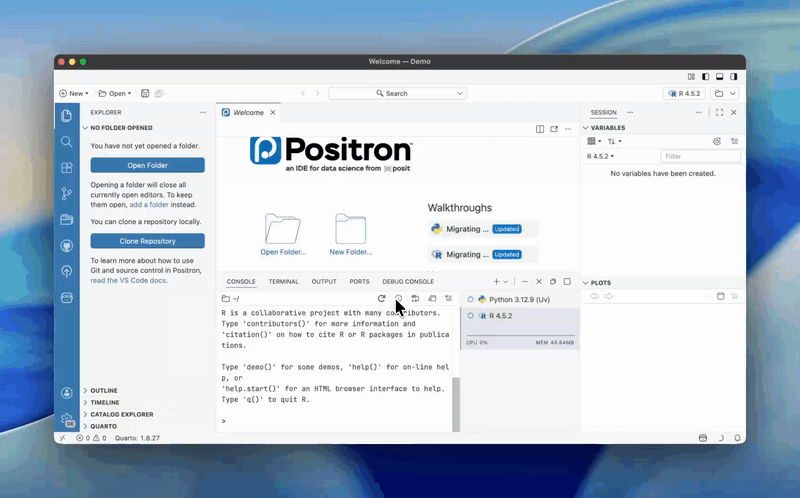Click the Open Folder button
Screen dimensions: 800x498
[x=147, y=165]
